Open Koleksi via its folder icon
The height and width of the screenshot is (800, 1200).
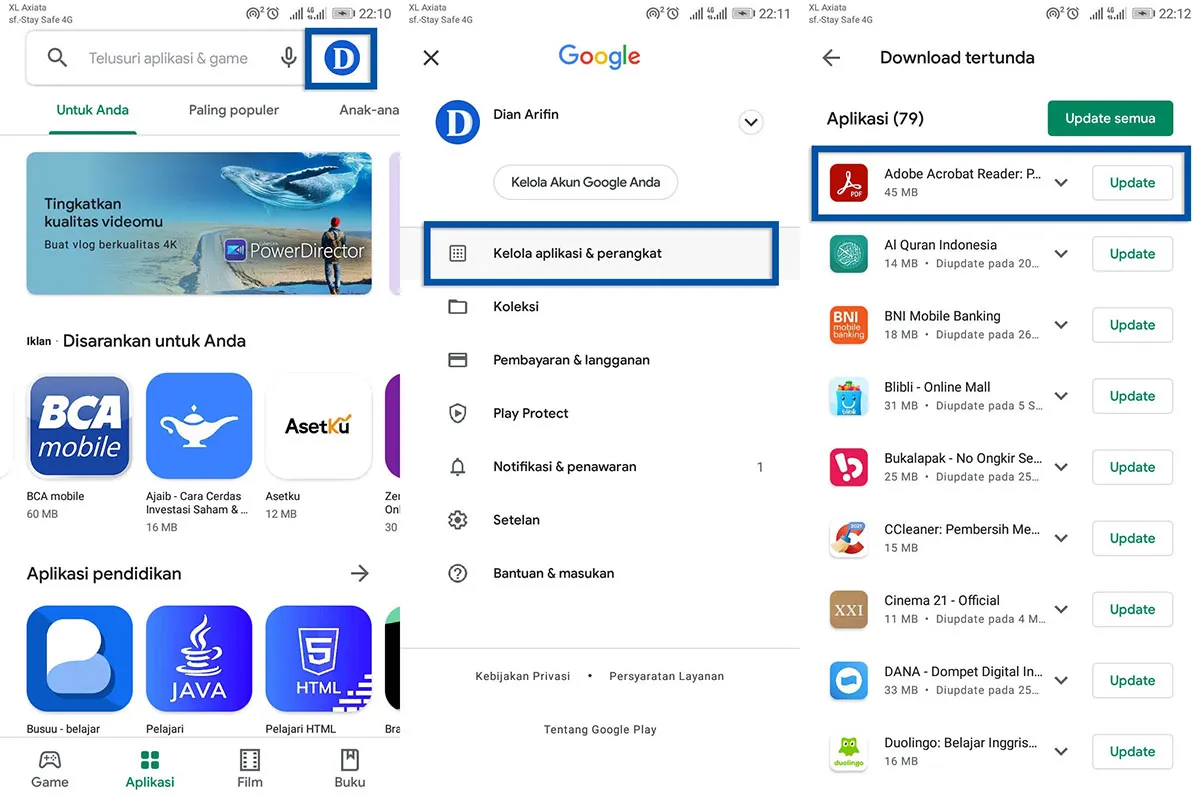coord(457,306)
